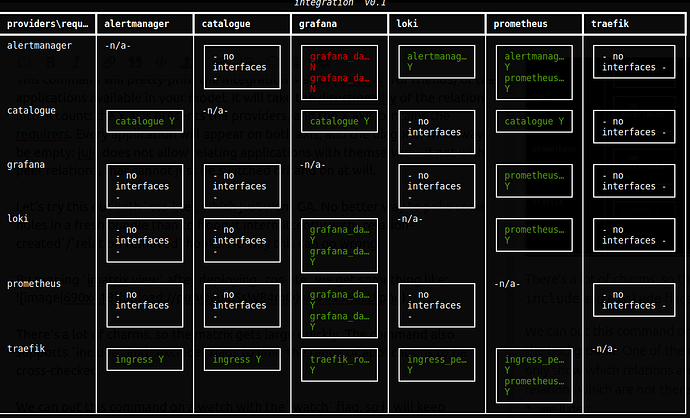This screenshot has width=690, height=418.
Task: Click 'no interfaces' cell, grafana row loki column
Action: pyautogui.click(x=437, y=186)
